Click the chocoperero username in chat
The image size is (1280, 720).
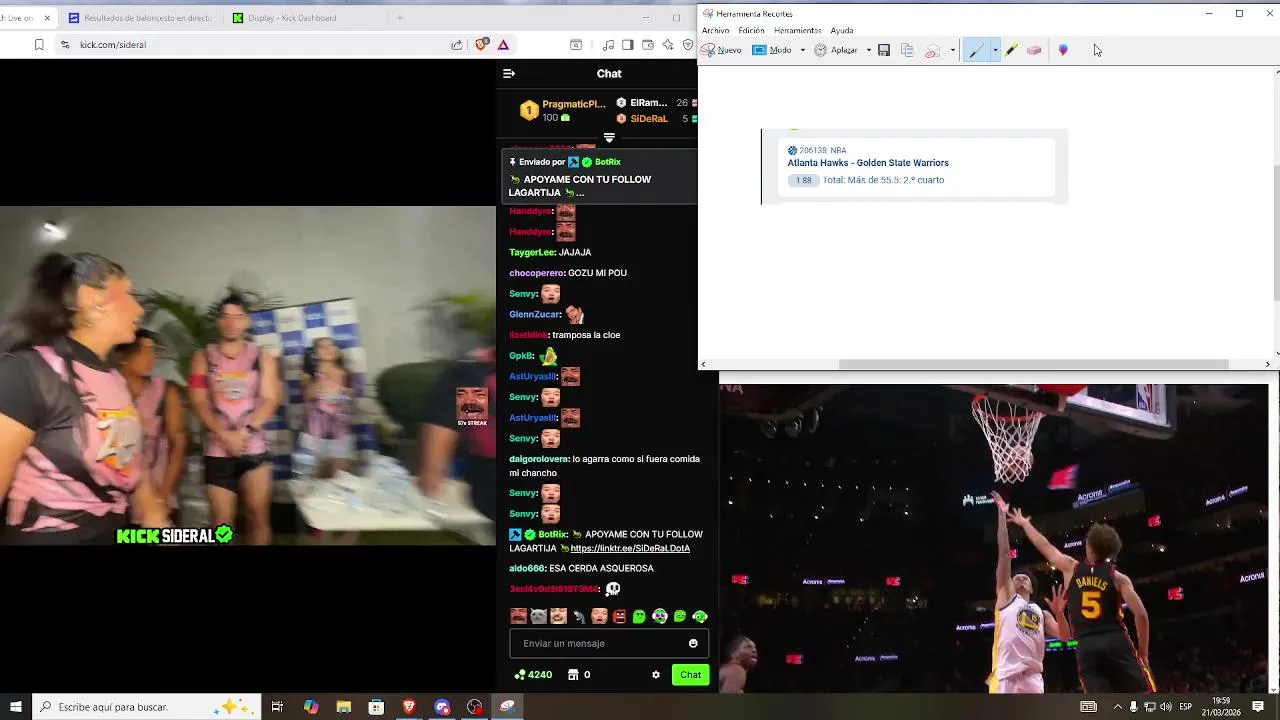[537, 273]
